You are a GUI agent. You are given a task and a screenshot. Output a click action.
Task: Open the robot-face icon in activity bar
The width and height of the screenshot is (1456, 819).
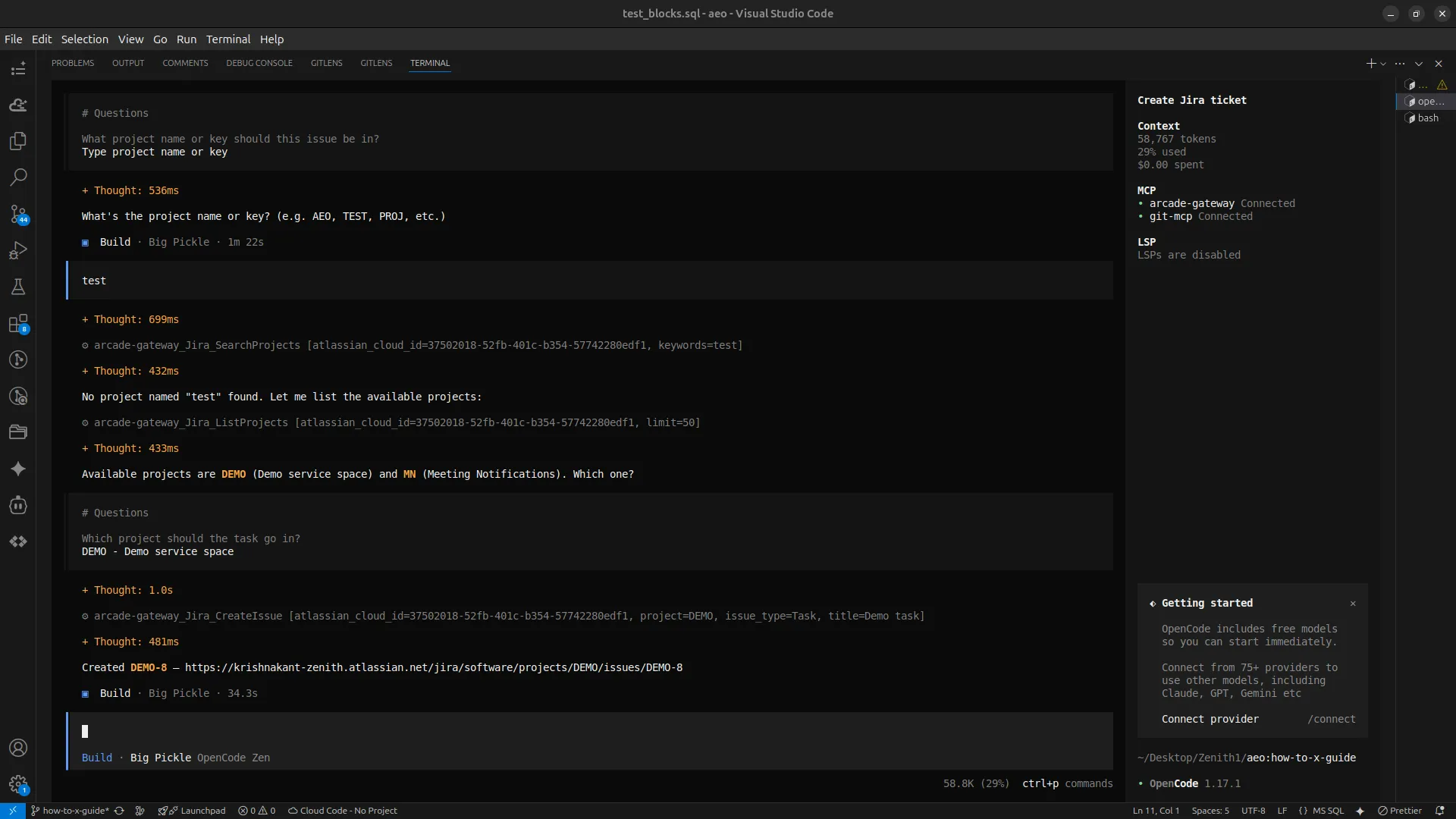[x=18, y=505]
